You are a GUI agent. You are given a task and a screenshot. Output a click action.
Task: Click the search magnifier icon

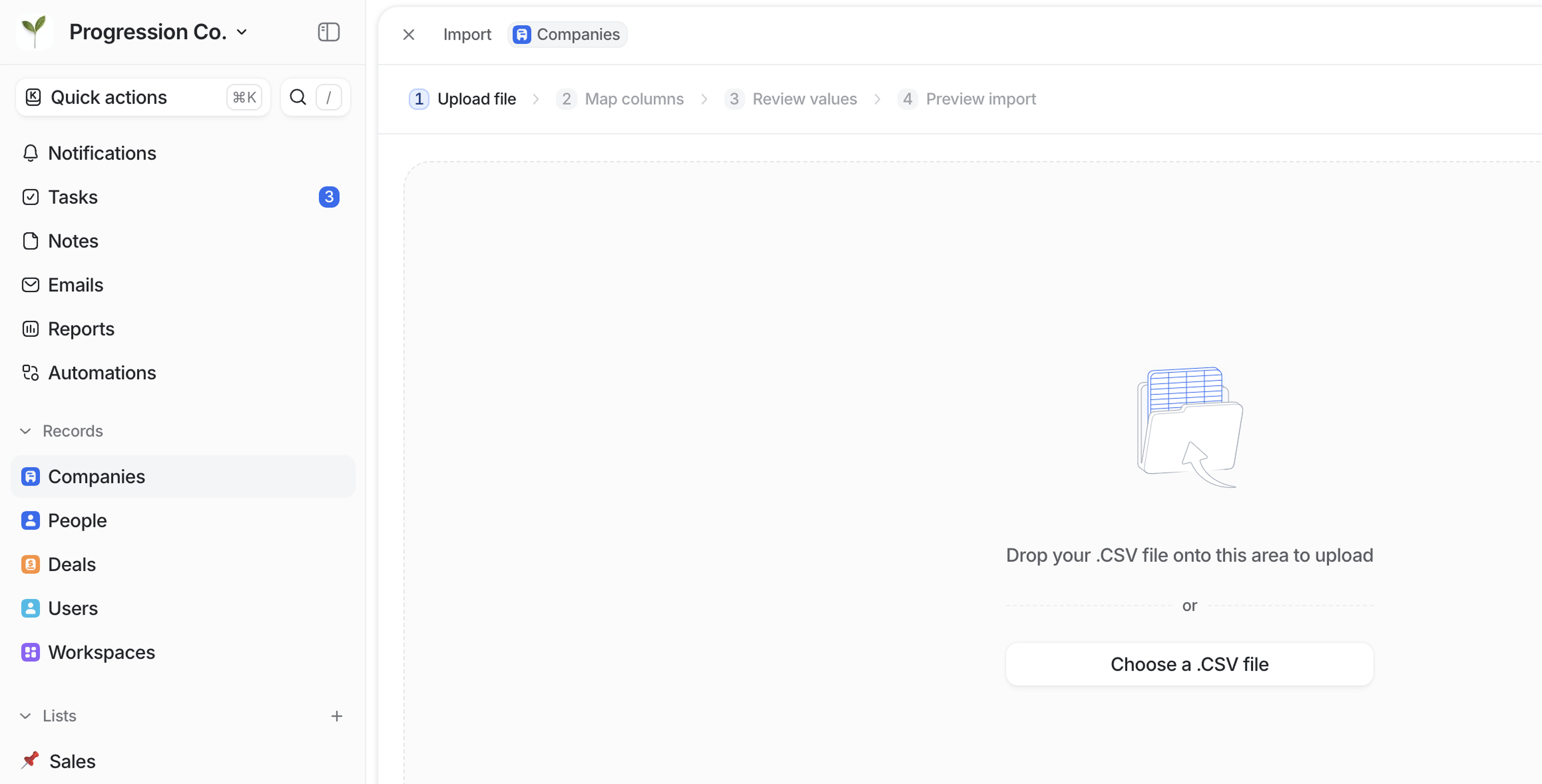point(298,97)
